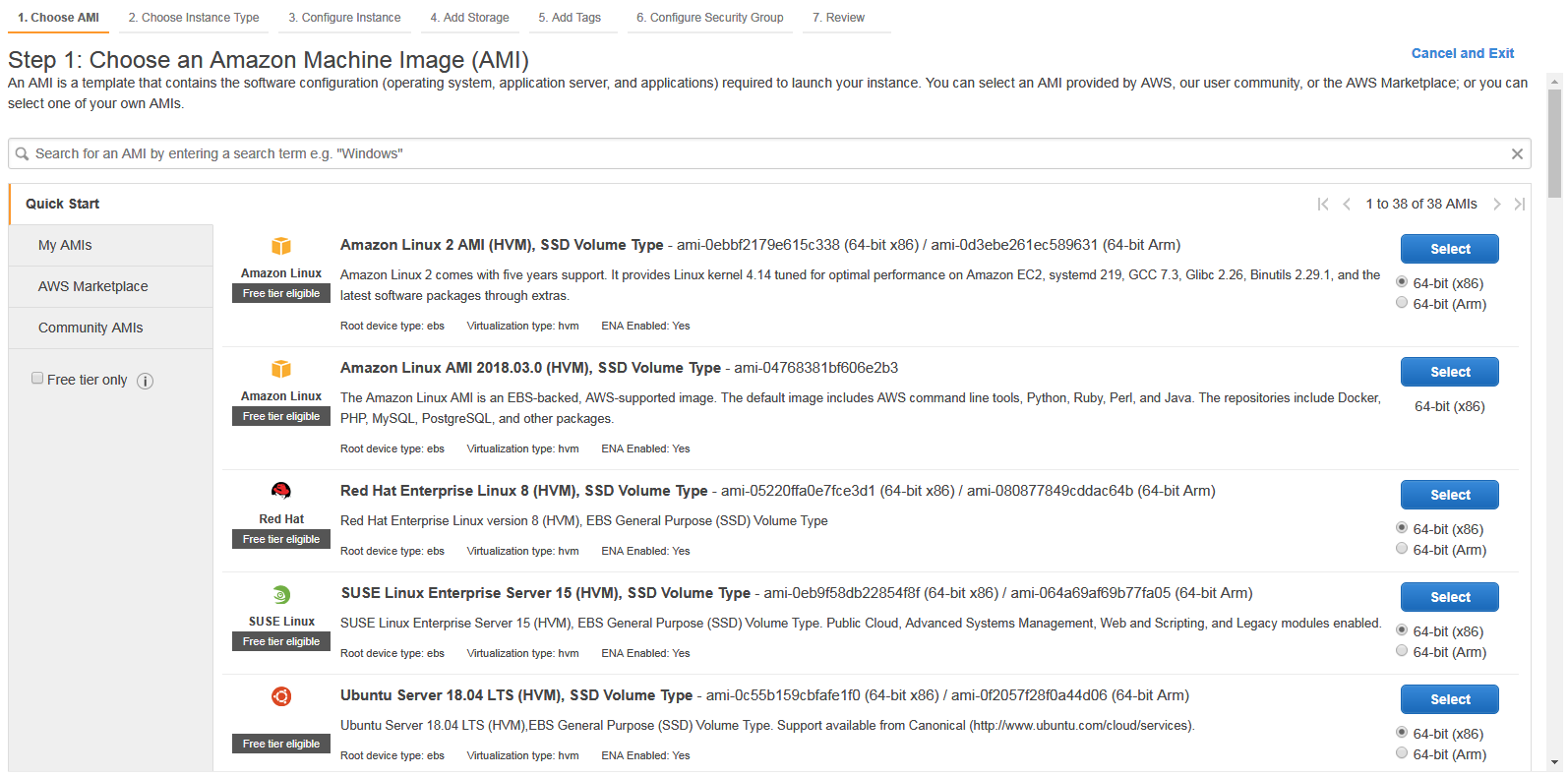Image resolution: width=1568 pixels, height=777 pixels.
Task: Select the Ubuntu Server 18.04 LTS AMI
Action: 1450,699
